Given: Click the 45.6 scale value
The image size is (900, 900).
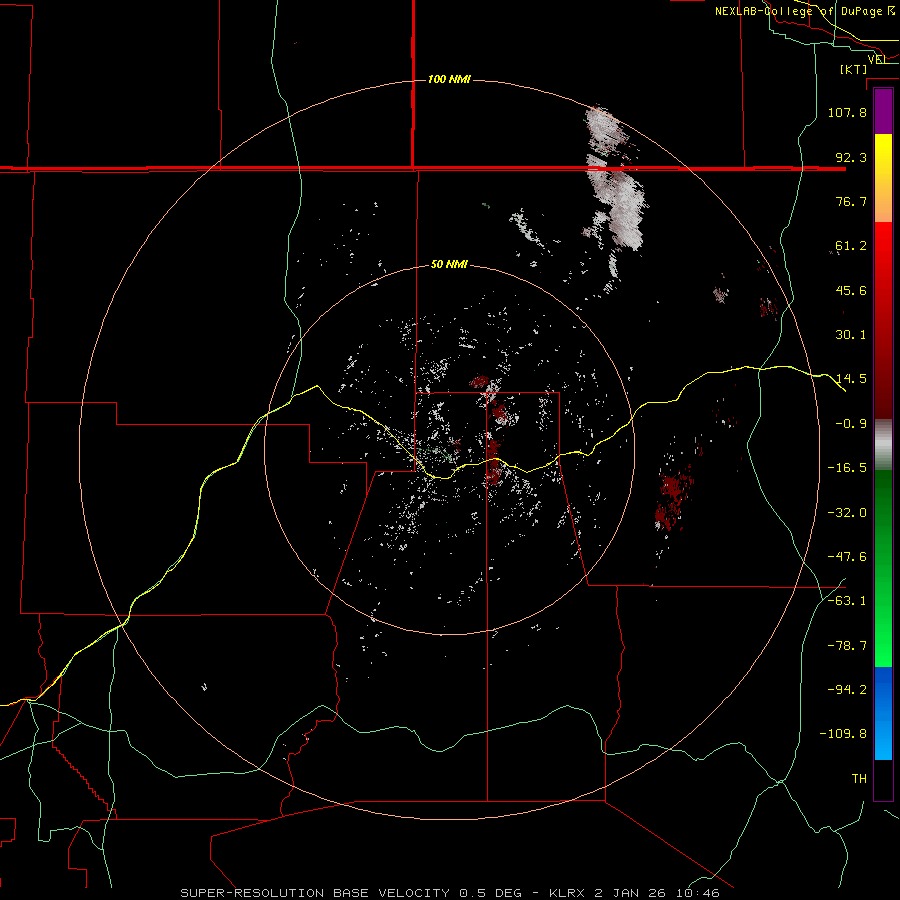Looking at the screenshot, I should (x=851, y=290).
